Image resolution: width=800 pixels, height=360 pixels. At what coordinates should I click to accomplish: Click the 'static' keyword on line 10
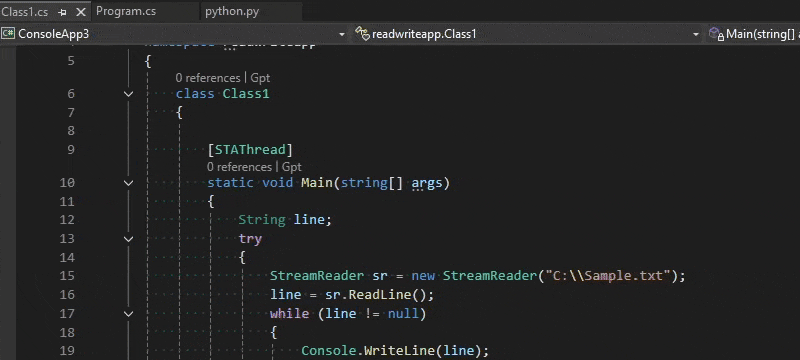pos(230,183)
